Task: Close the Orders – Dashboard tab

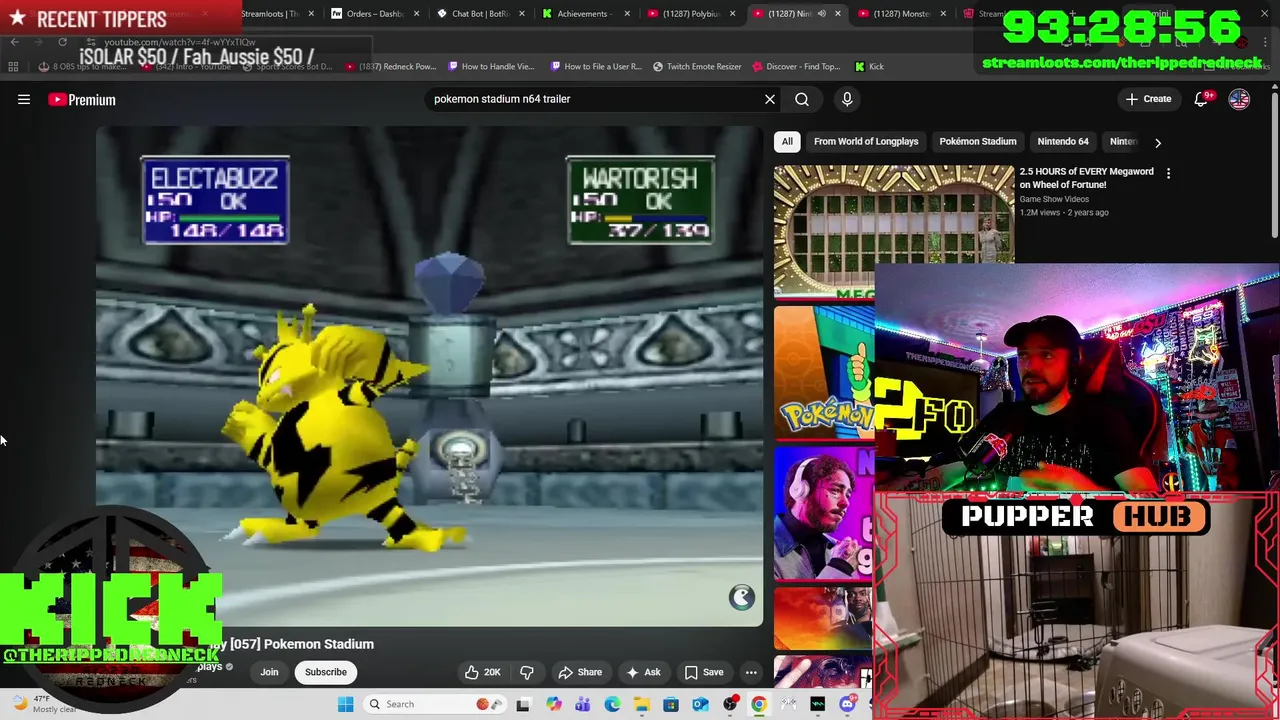Action: pos(417,14)
